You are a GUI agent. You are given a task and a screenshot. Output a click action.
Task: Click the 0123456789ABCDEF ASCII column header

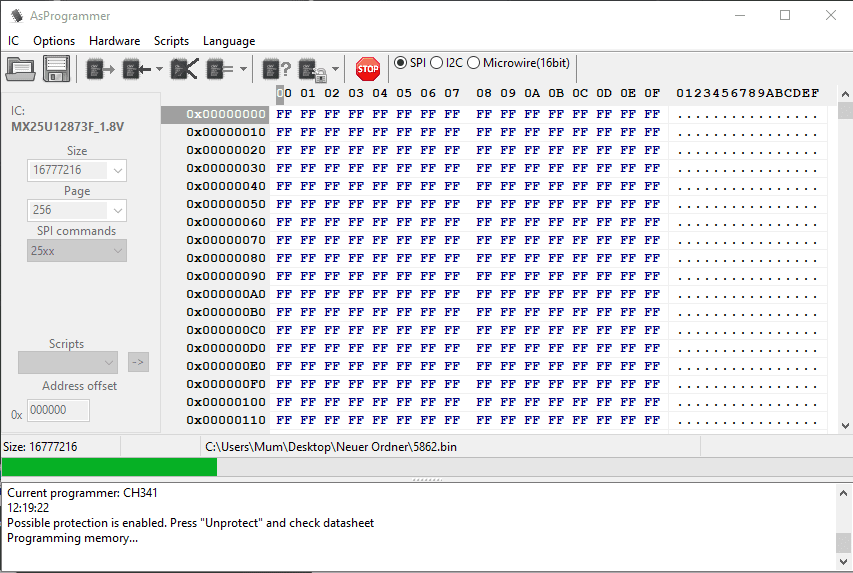coord(747,93)
